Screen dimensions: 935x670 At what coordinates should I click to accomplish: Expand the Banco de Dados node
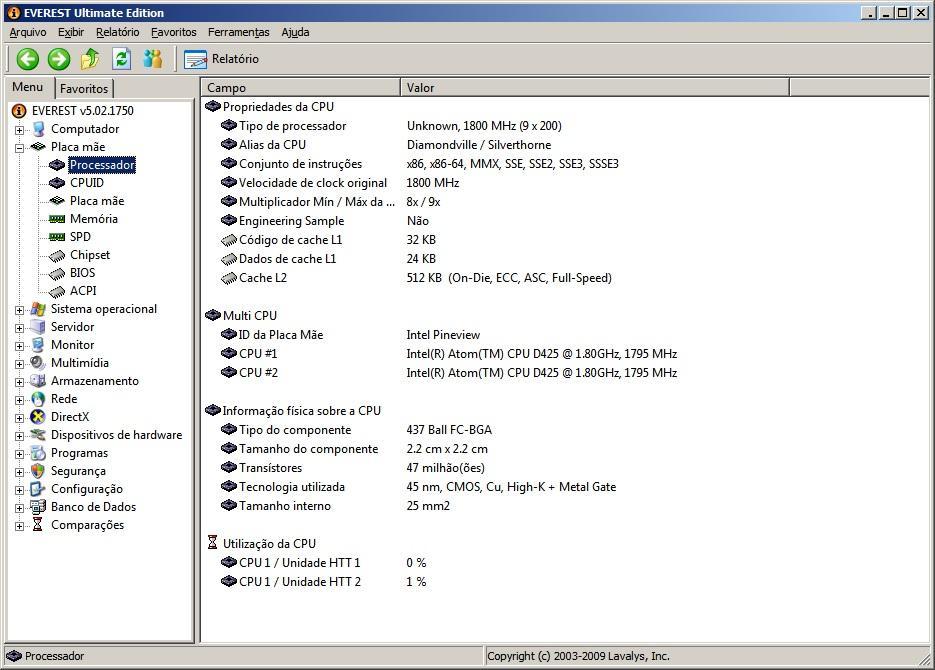click(20, 508)
